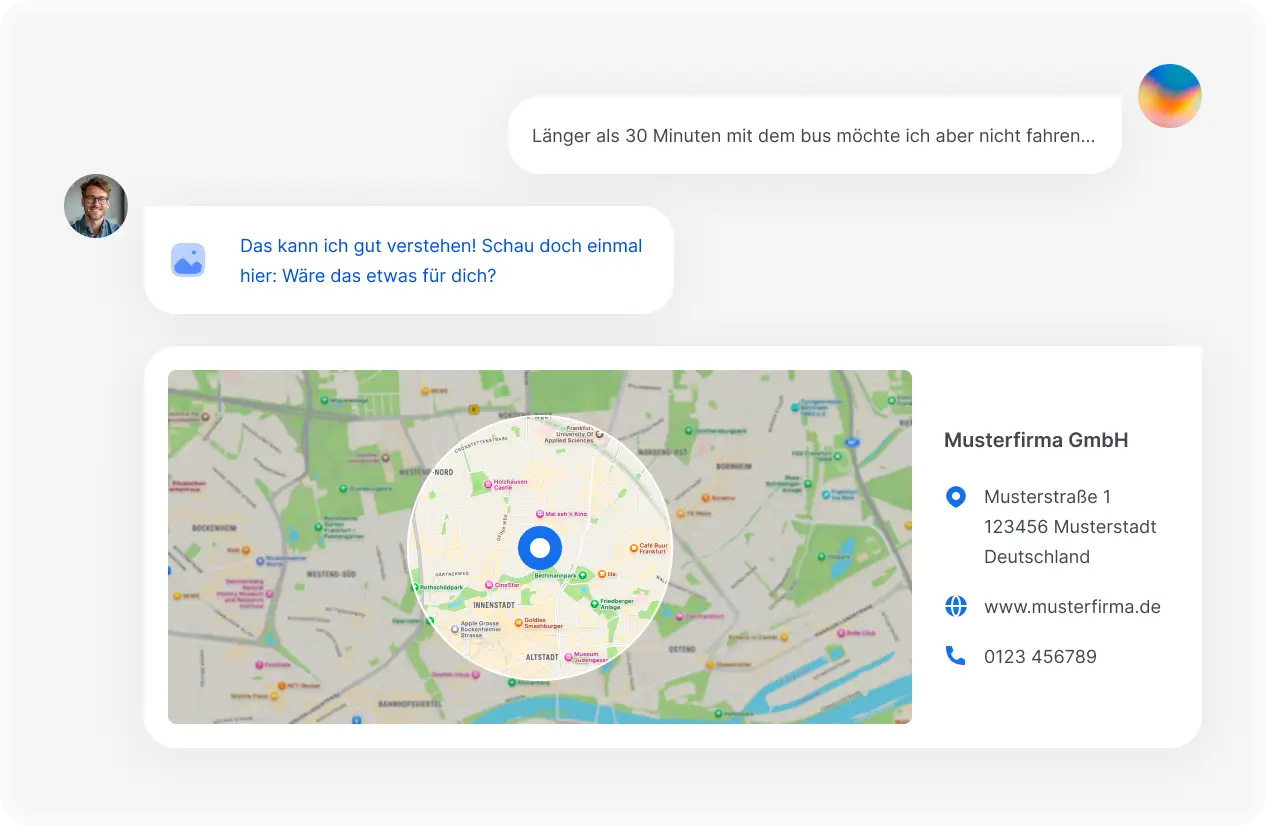The width and height of the screenshot is (1266, 826).
Task: Open the colorful gradient user avatar
Action: pos(1169,96)
